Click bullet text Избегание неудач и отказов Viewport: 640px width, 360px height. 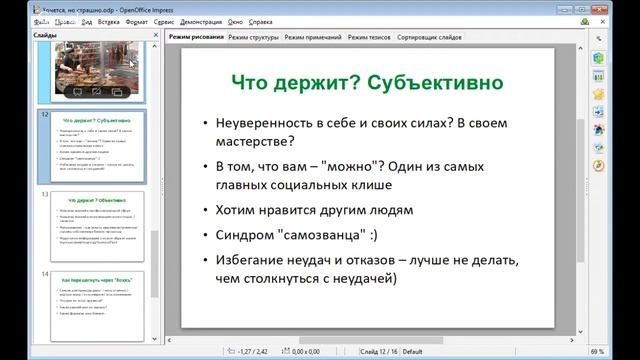[367, 269]
